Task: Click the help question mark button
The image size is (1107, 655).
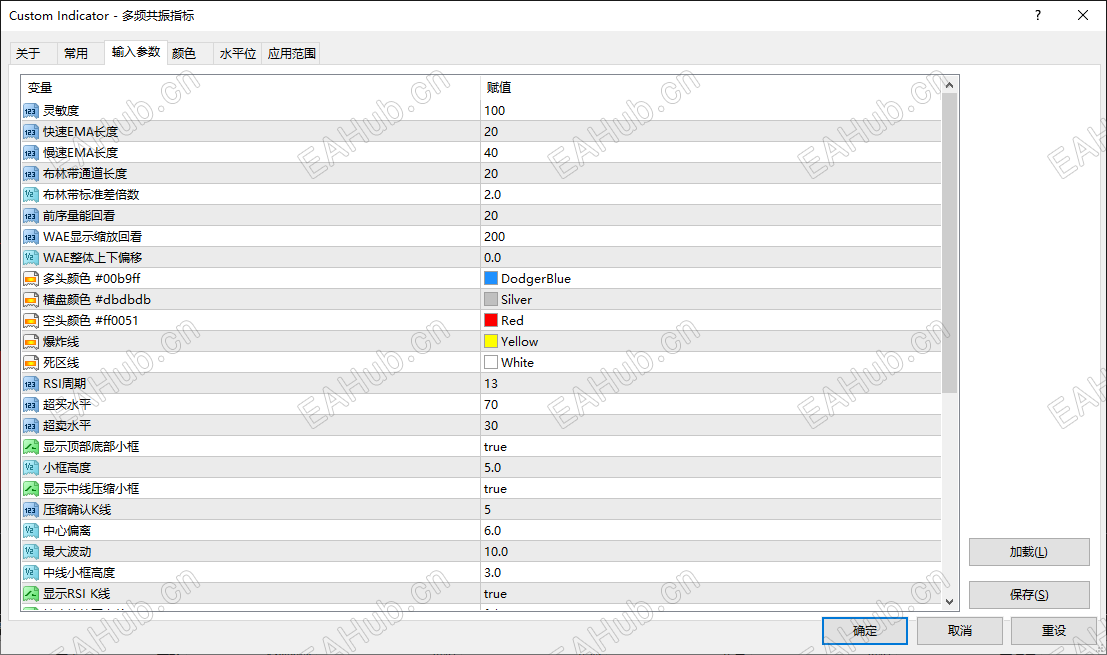Action: coord(1038,16)
